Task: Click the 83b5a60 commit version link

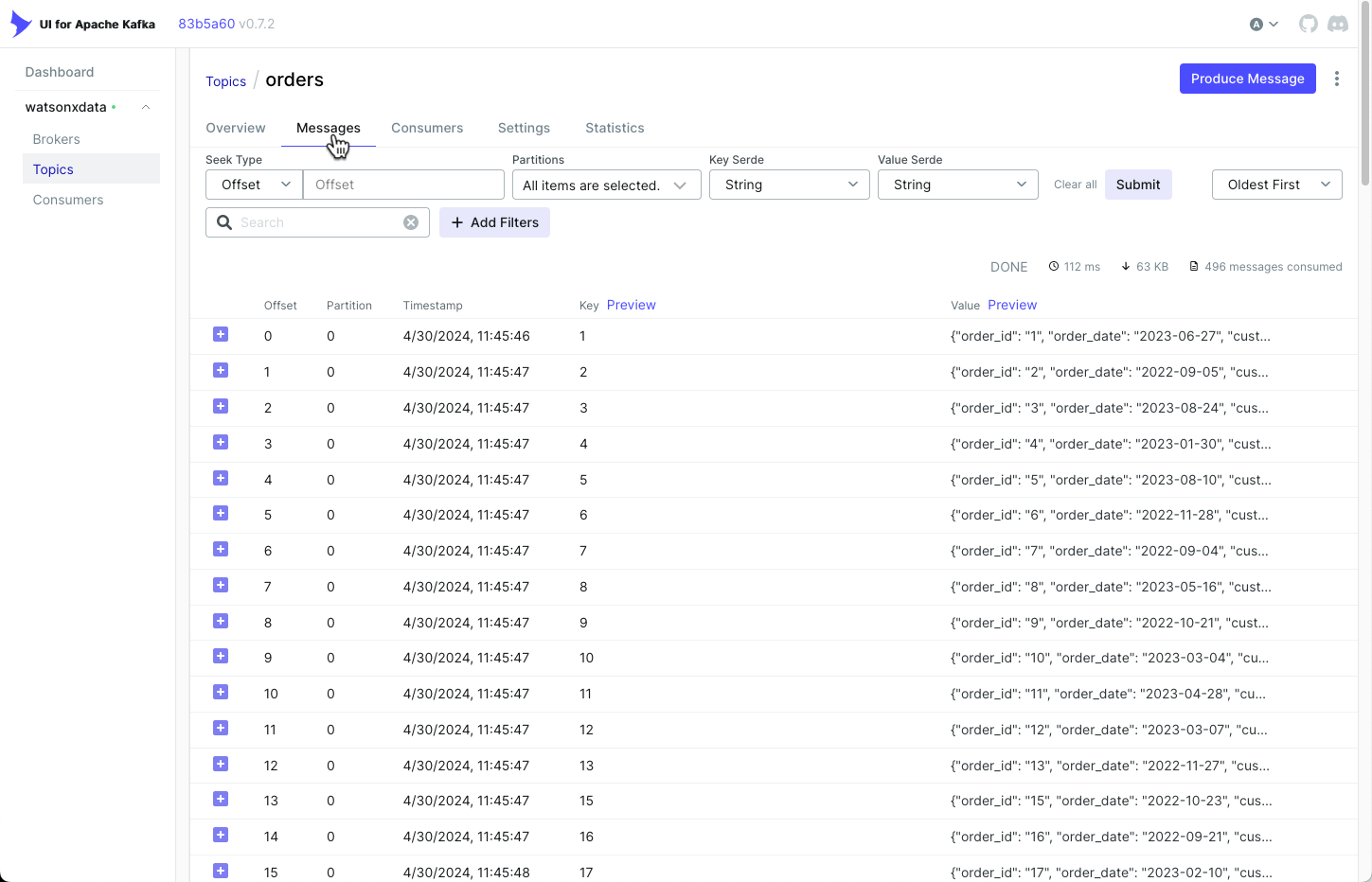Action: [x=206, y=24]
